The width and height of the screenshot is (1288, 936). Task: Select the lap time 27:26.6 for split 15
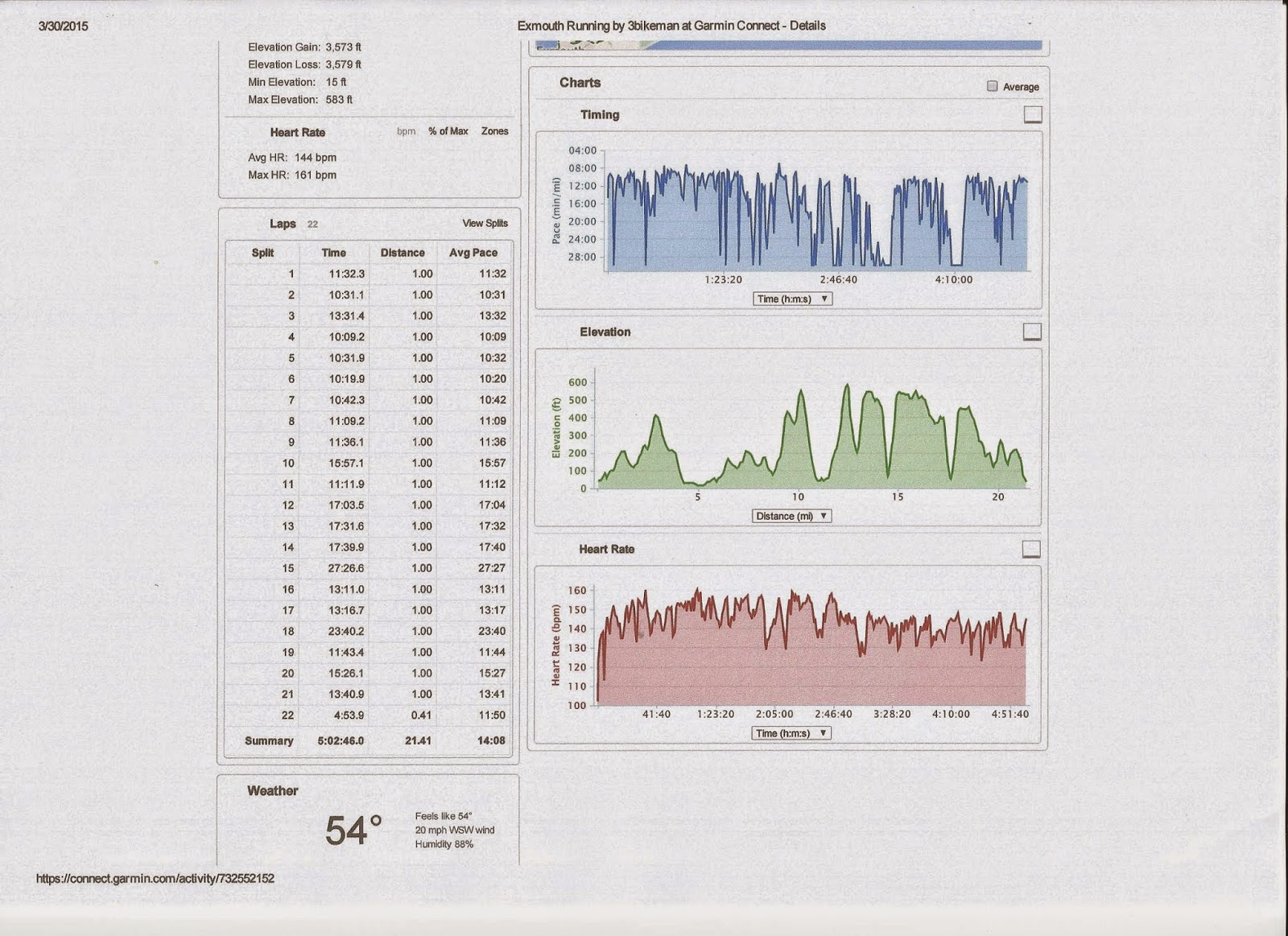coord(346,567)
